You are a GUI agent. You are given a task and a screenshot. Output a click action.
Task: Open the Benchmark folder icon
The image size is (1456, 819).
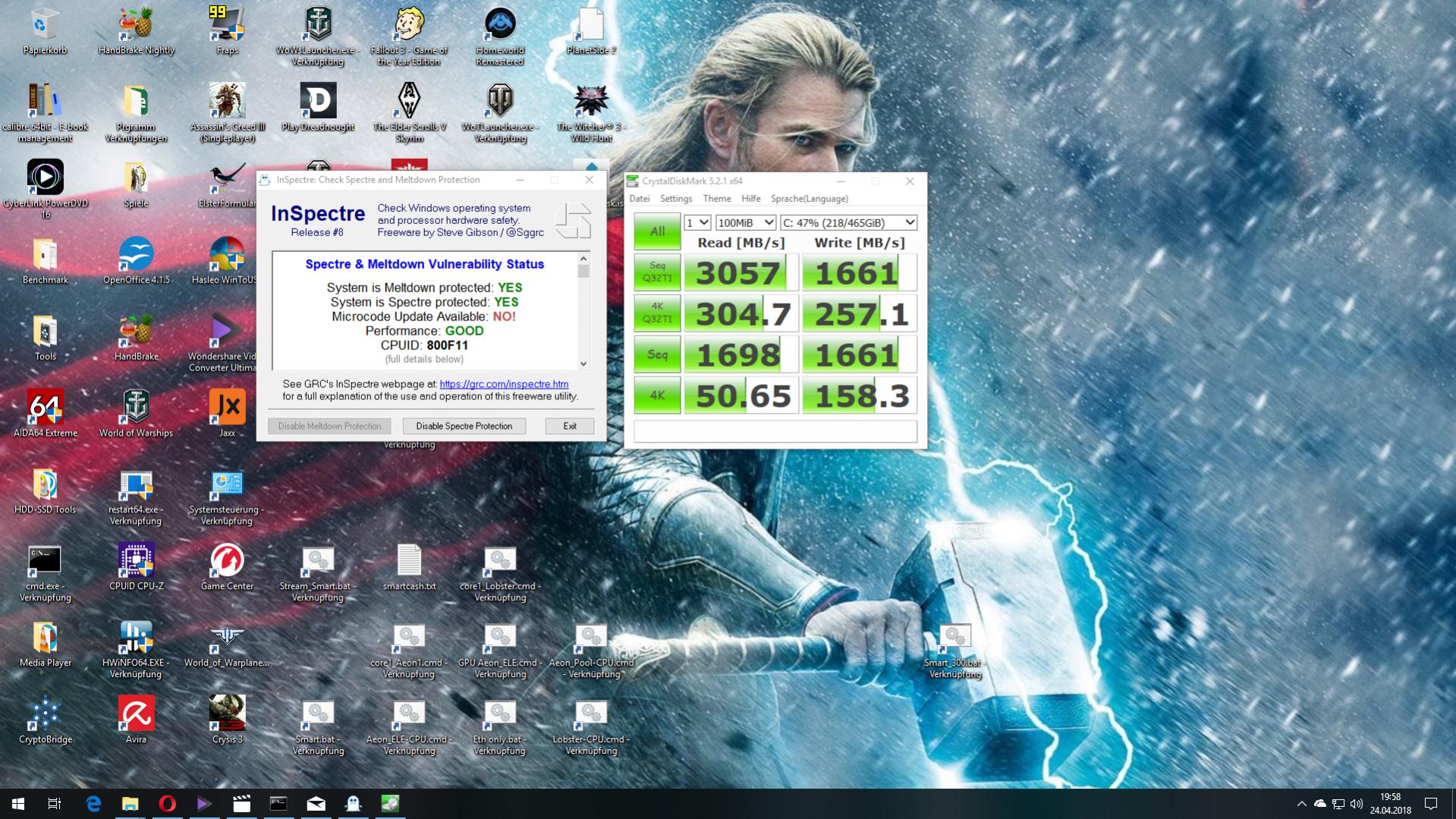coord(45,260)
